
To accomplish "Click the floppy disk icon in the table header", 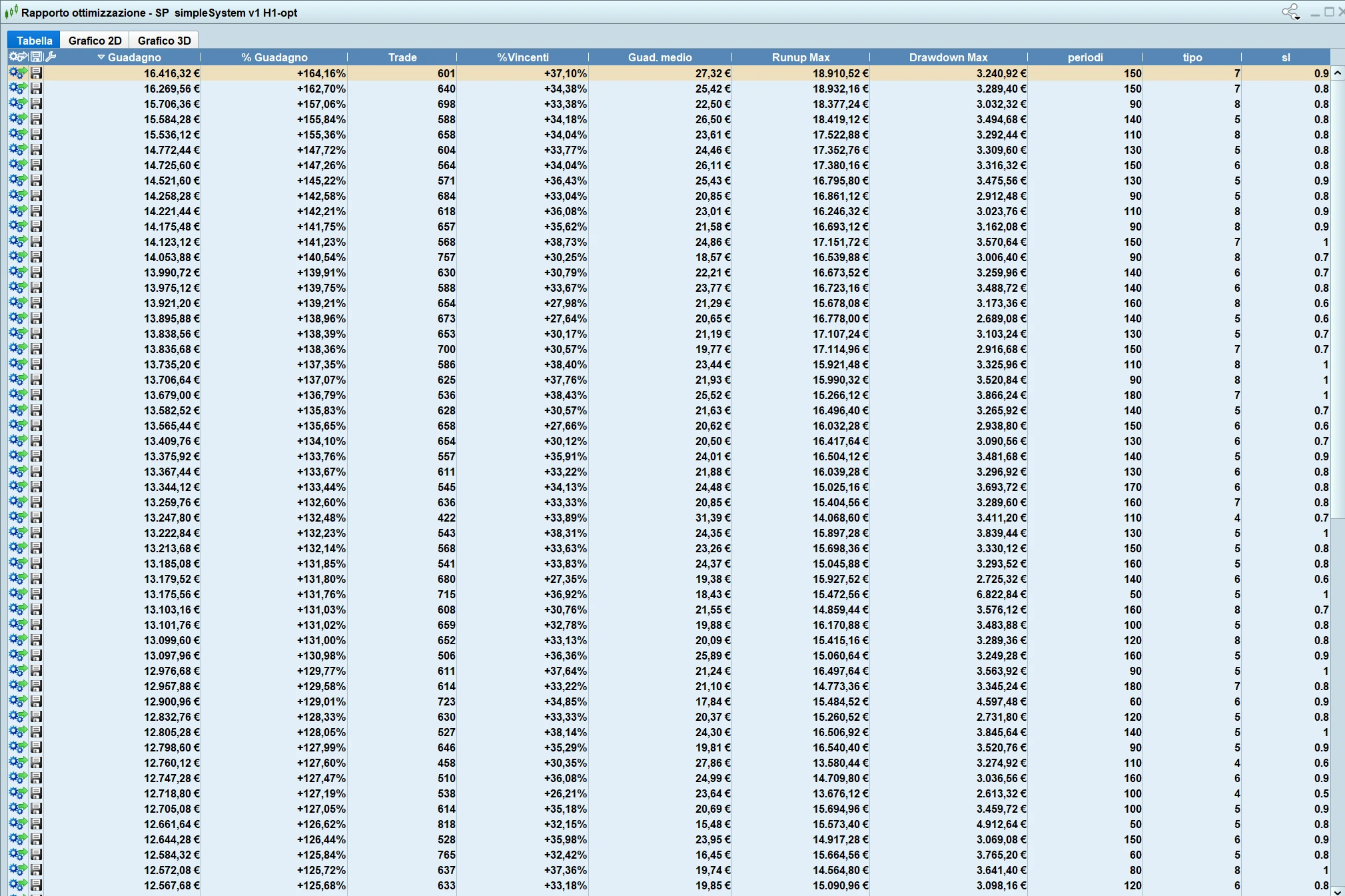I will coord(37,57).
